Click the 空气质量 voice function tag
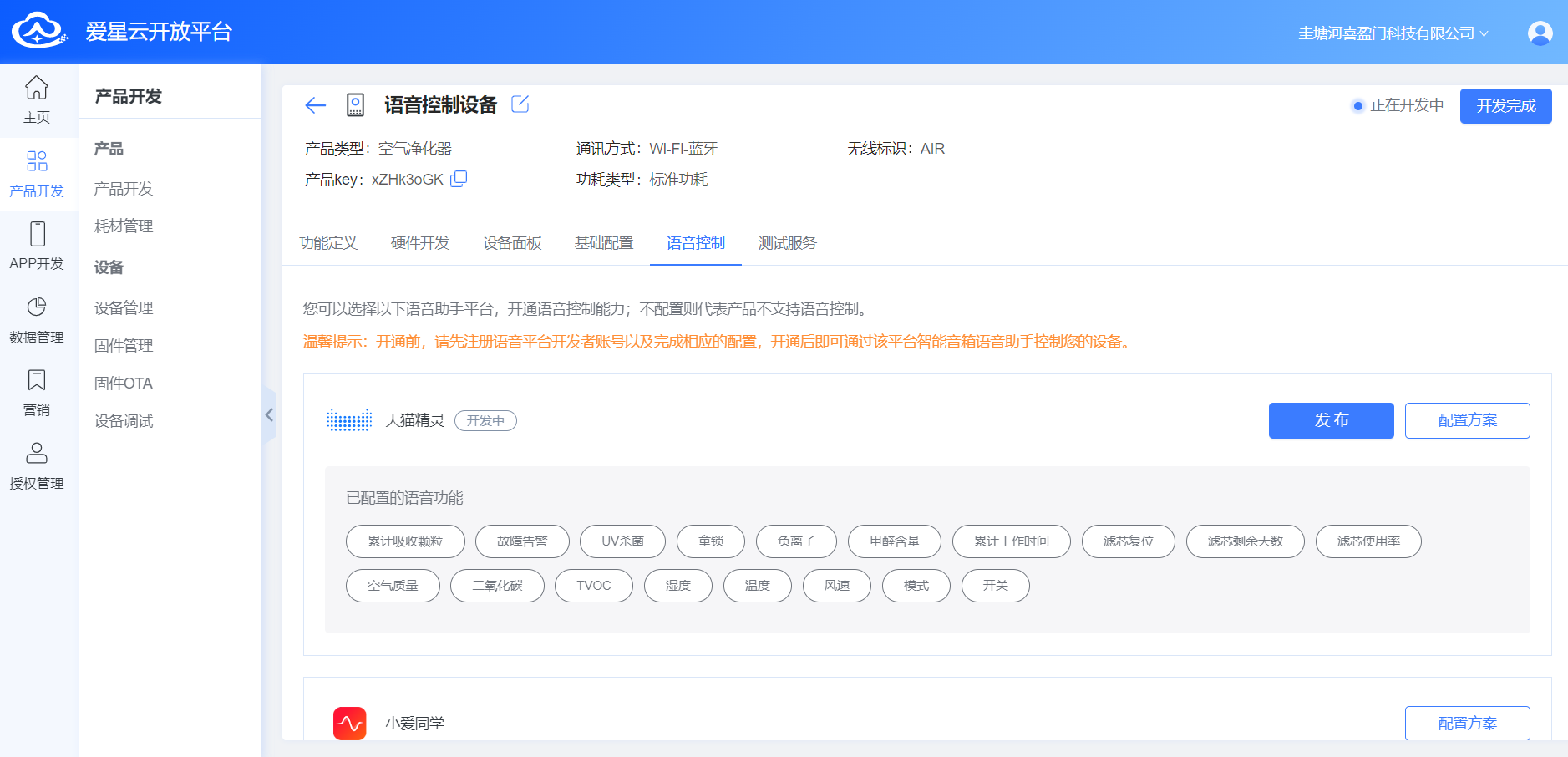This screenshot has width=1568, height=757. [x=393, y=586]
